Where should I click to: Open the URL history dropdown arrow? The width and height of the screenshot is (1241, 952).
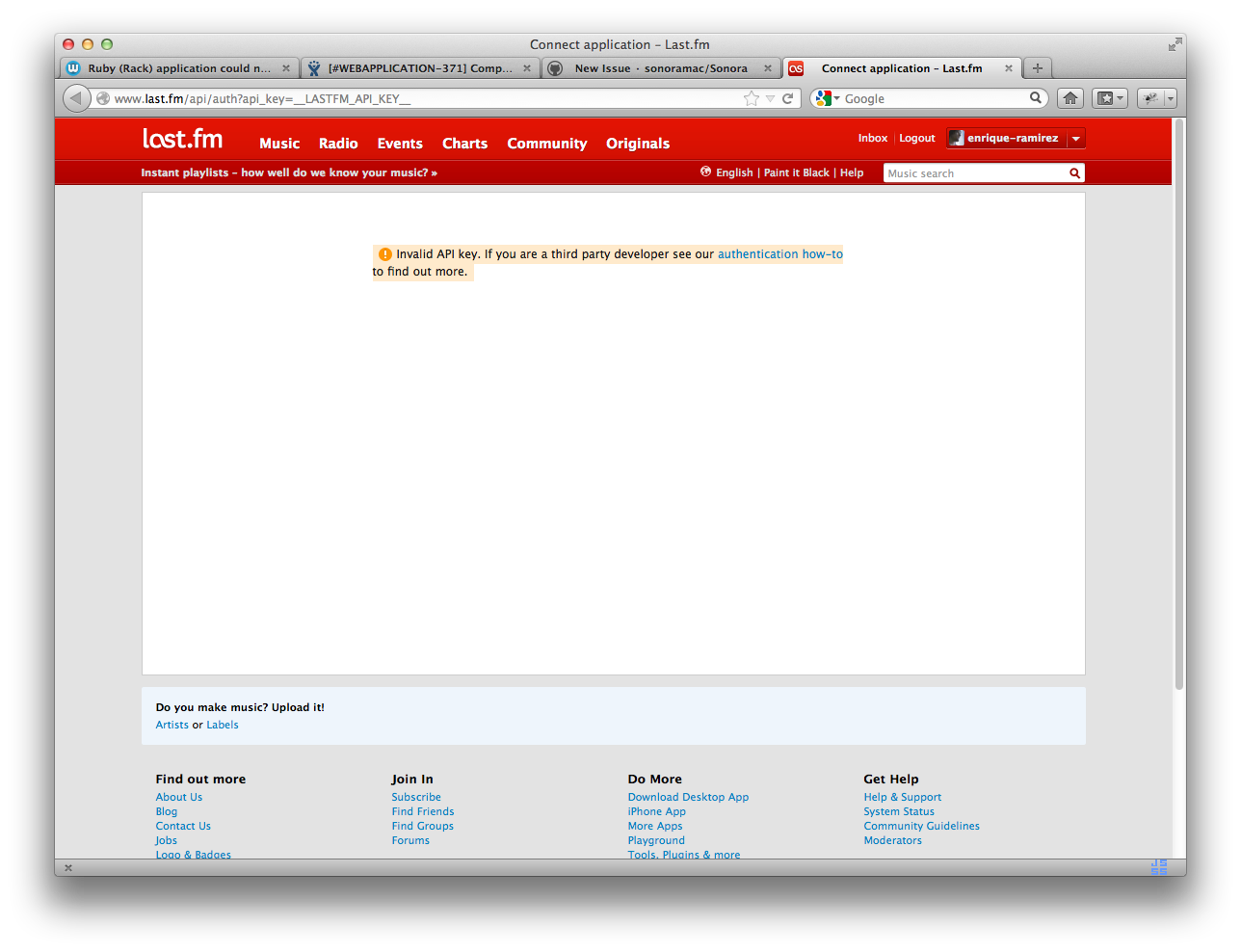pyautogui.click(x=770, y=98)
